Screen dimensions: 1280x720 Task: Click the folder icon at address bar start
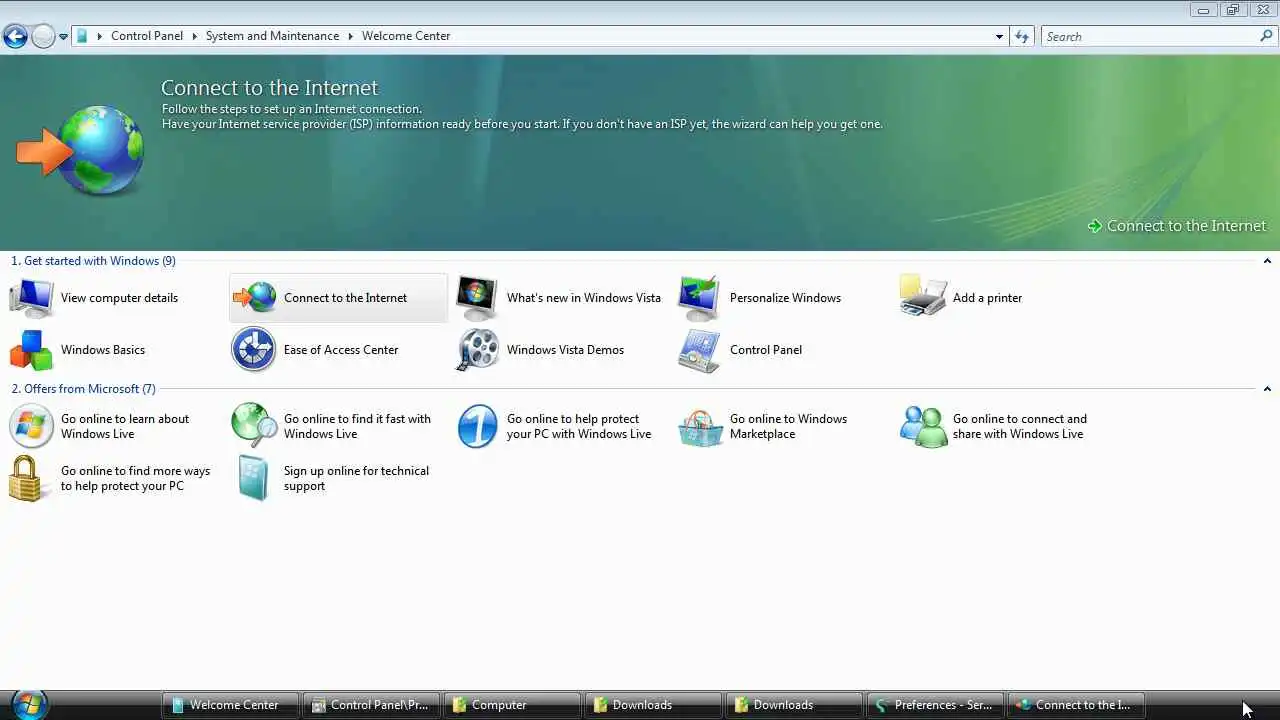click(83, 36)
